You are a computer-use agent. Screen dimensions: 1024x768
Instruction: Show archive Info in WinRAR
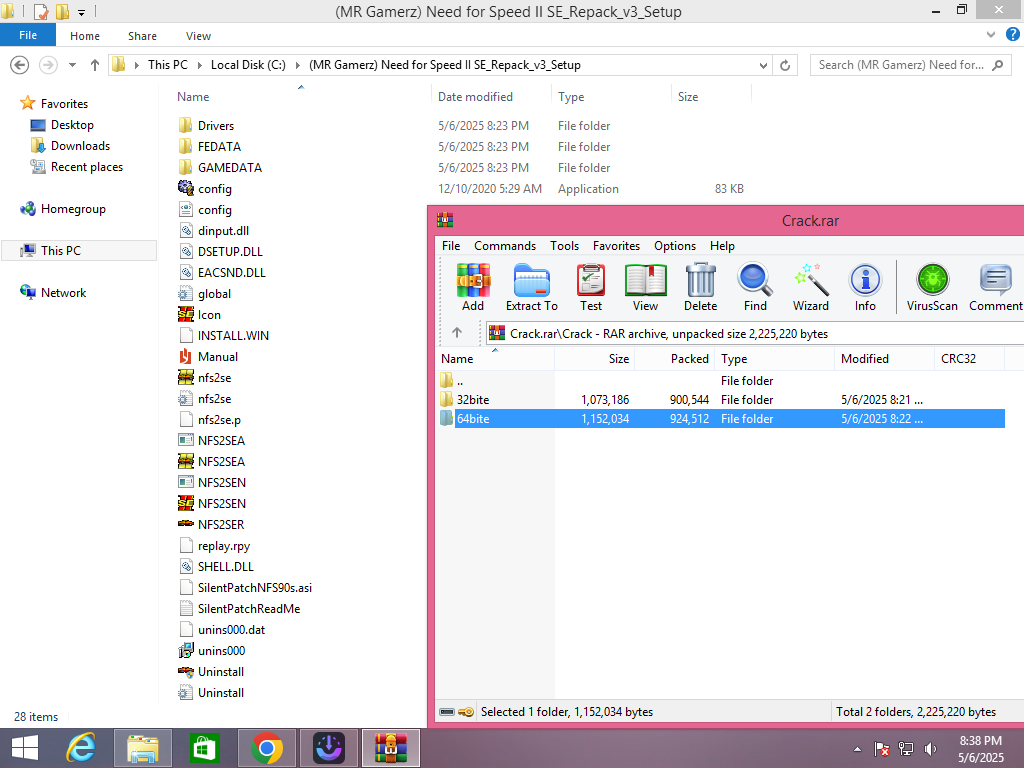tap(865, 287)
